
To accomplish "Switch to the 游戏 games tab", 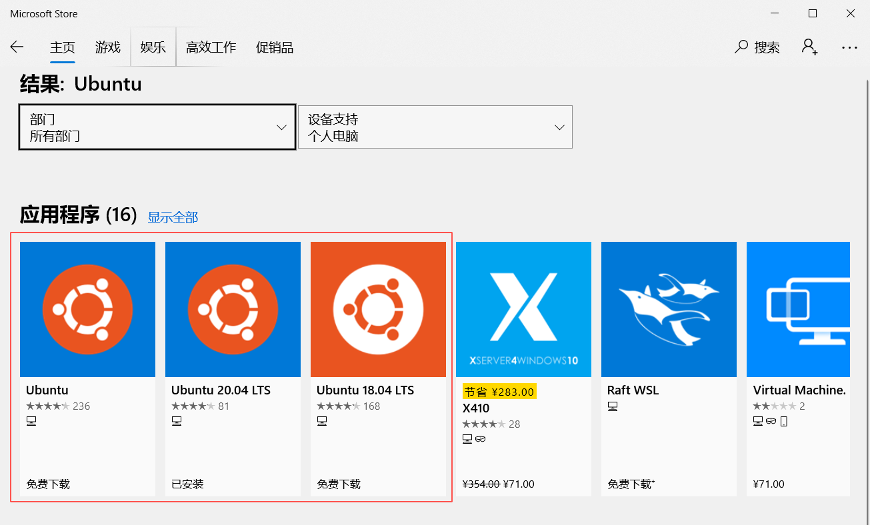I will coord(108,48).
